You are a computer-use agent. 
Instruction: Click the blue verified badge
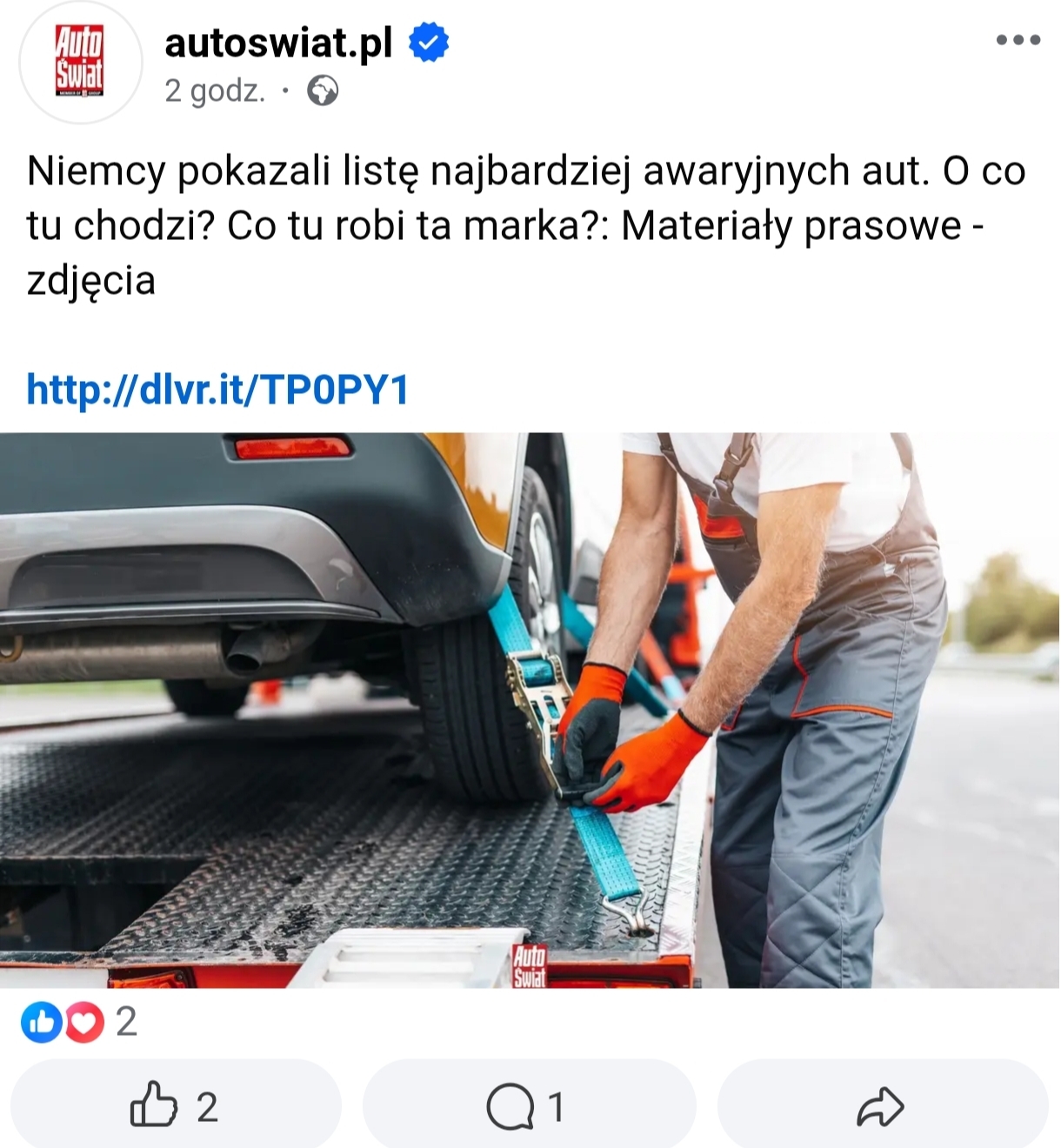click(429, 42)
